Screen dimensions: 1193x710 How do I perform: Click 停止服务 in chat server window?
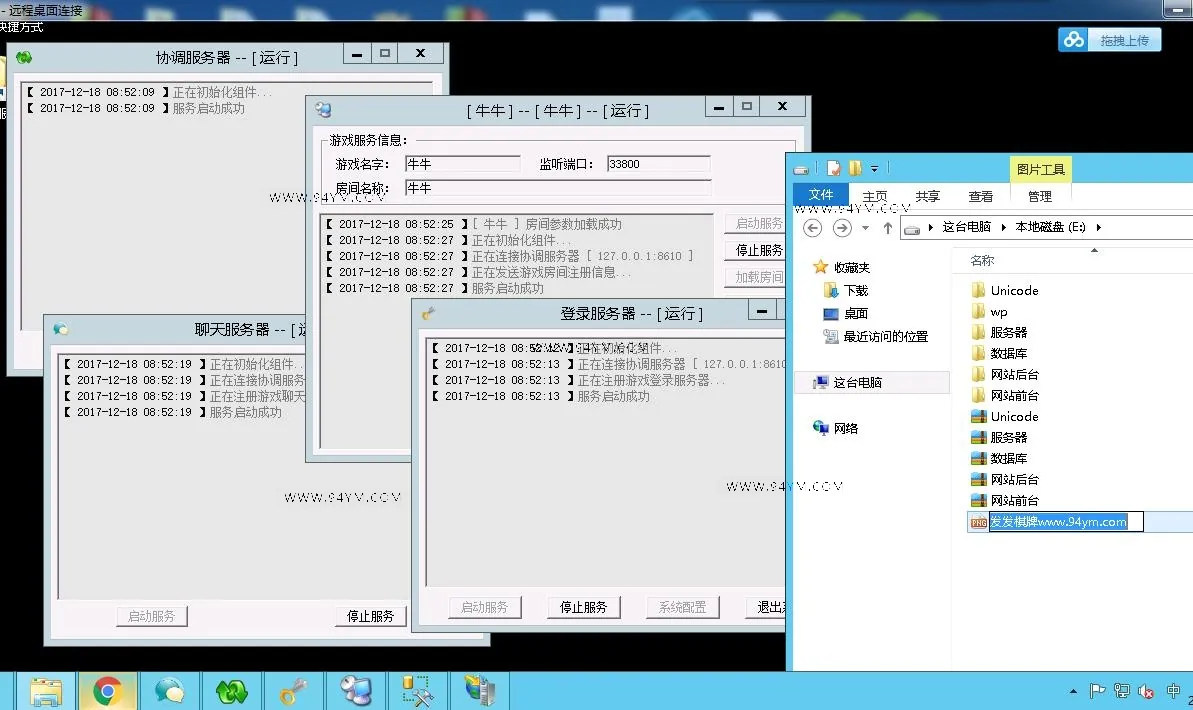[371, 616]
